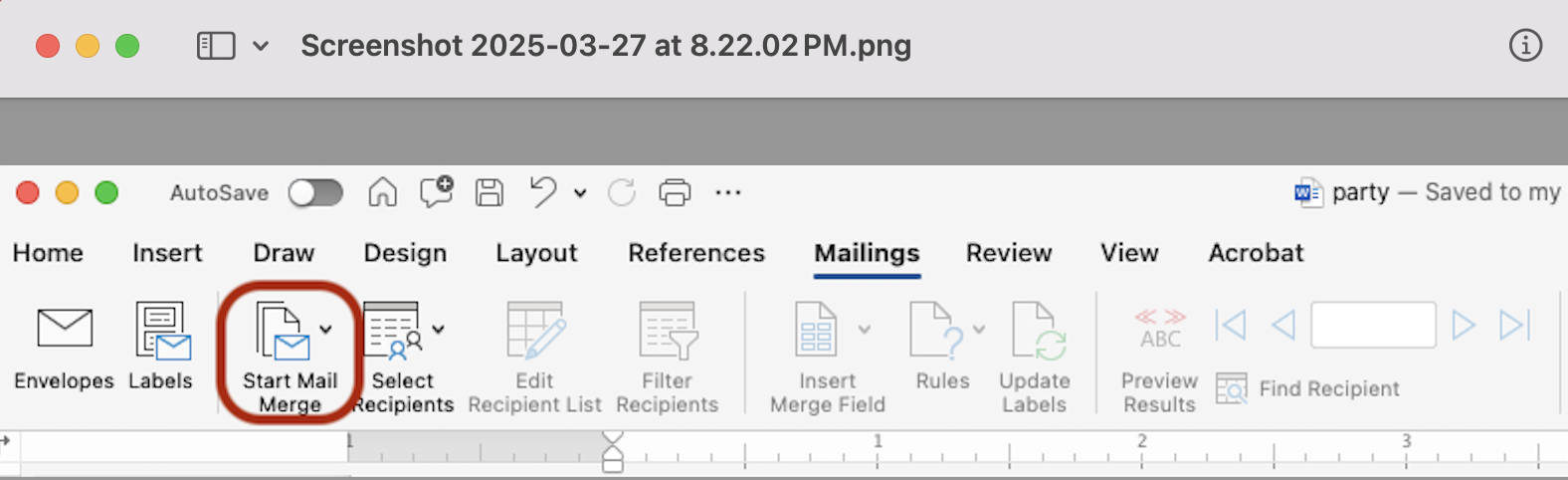1568x480 pixels.
Task: Click the Preview sidebar toggle icon
Action: click(x=216, y=46)
